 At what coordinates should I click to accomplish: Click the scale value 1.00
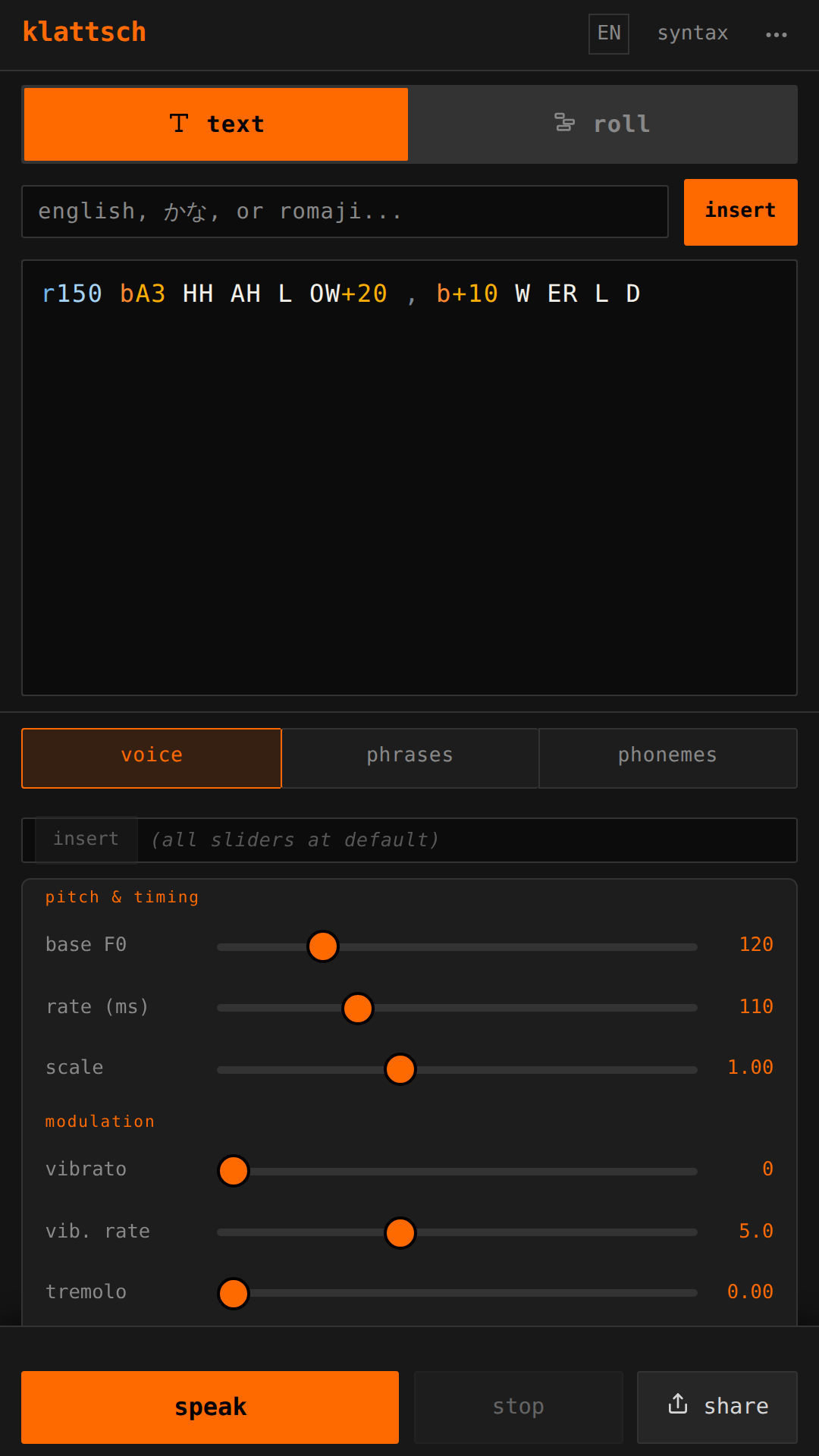pyautogui.click(x=750, y=1068)
